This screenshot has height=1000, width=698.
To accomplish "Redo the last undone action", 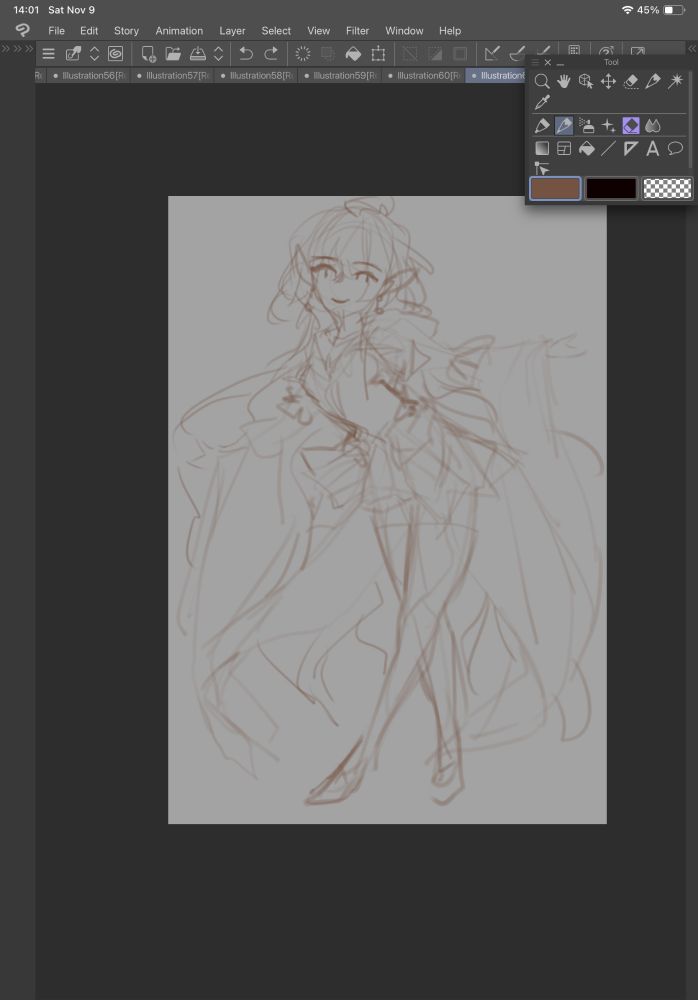I will (x=271, y=54).
